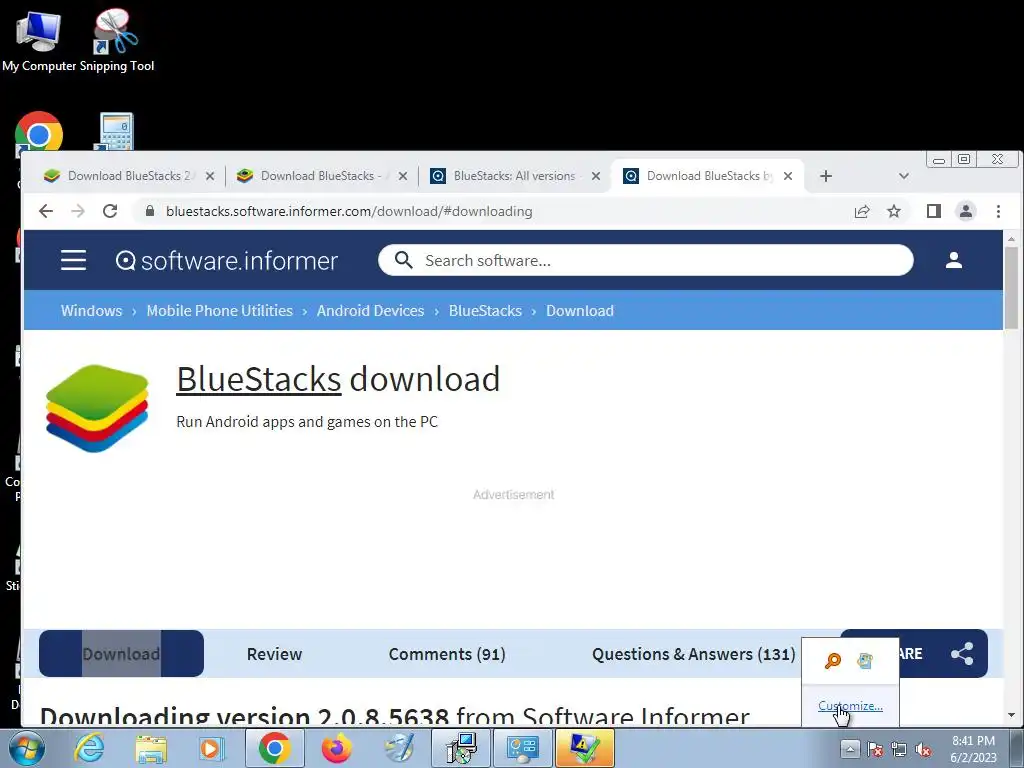Toggle hidden tray icons arrow

coord(850,748)
